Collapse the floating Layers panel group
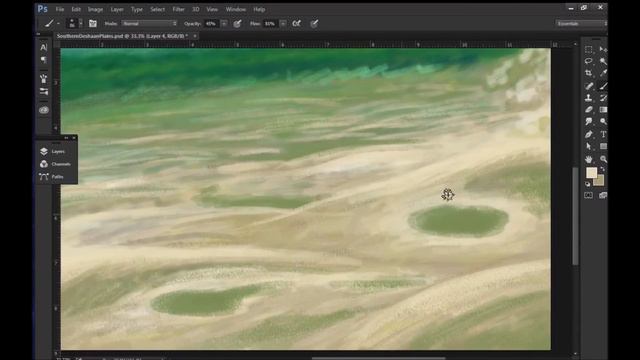 66,138
